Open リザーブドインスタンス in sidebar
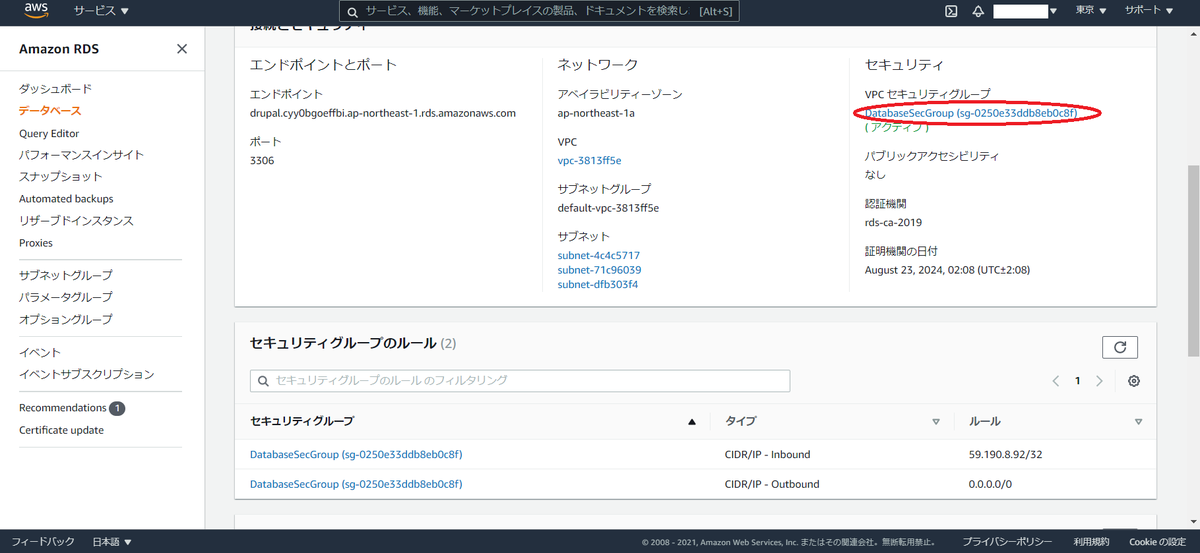 (x=76, y=220)
